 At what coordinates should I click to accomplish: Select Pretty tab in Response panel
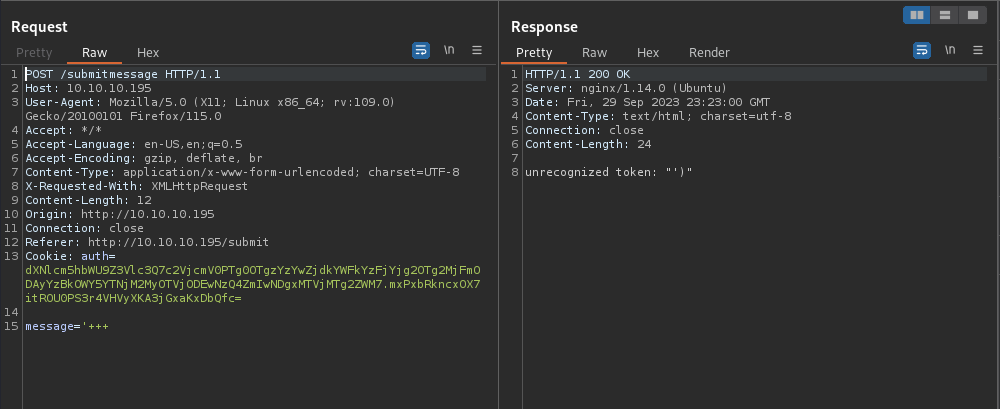click(x=534, y=53)
